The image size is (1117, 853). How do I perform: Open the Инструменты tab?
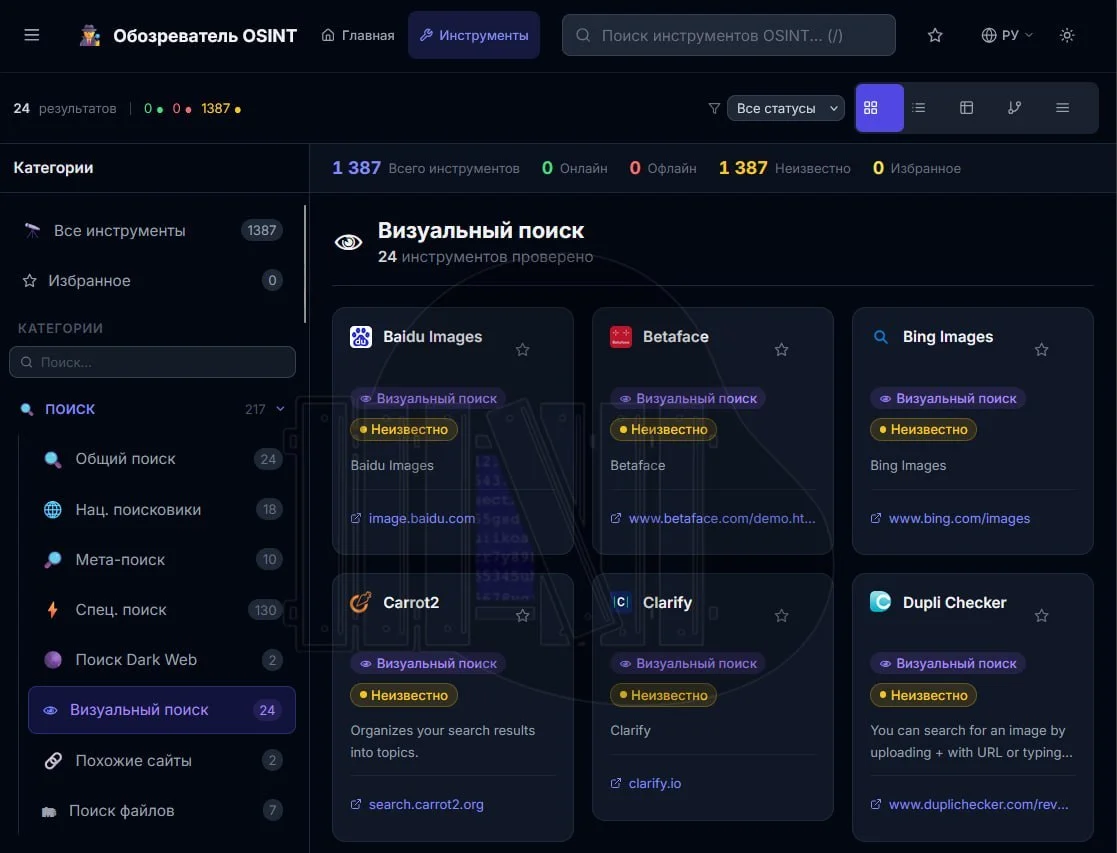[x=474, y=35]
